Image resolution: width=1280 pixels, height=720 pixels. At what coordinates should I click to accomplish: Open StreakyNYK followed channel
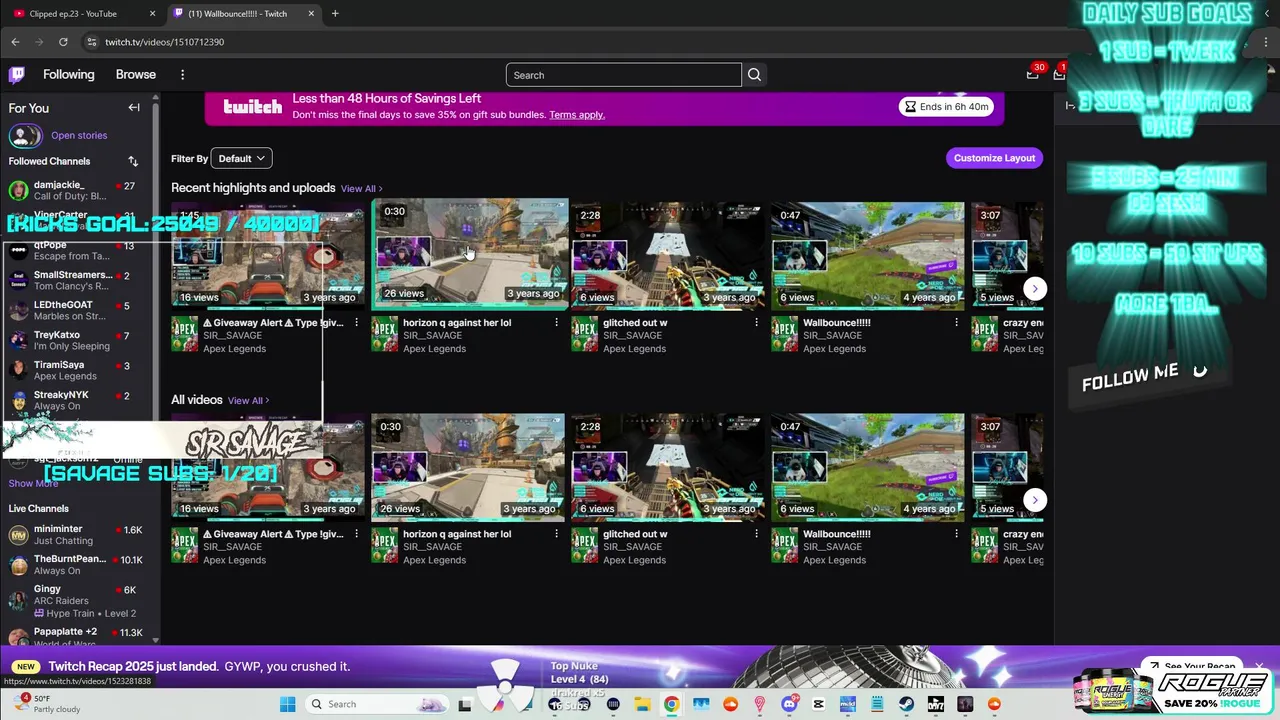(x=76, y=400)
